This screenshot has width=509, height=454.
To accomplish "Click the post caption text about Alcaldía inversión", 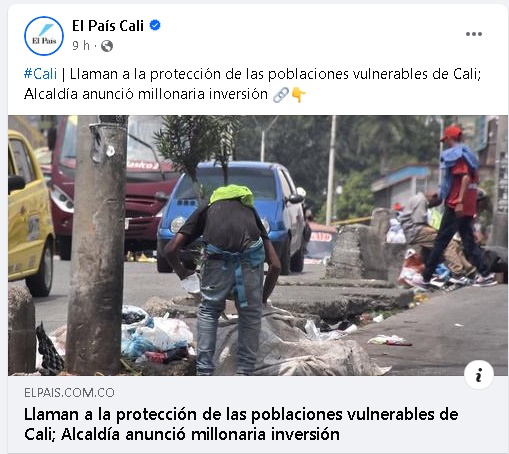I will pyautogui.click(x=252, y=84).
